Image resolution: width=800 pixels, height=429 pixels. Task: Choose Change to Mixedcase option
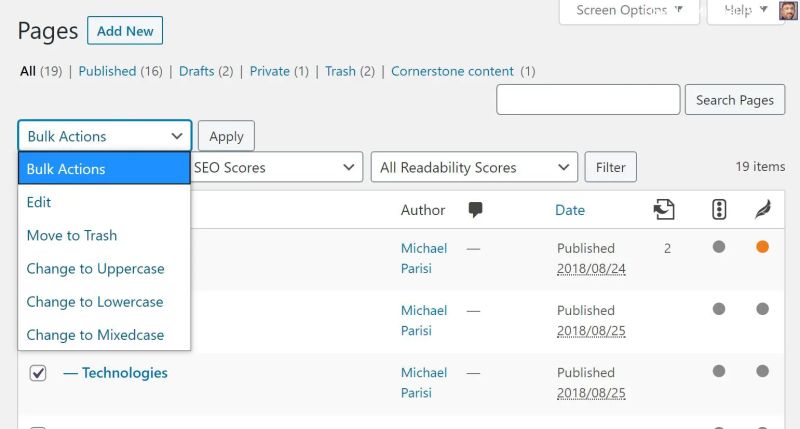(x=104, y=335)
